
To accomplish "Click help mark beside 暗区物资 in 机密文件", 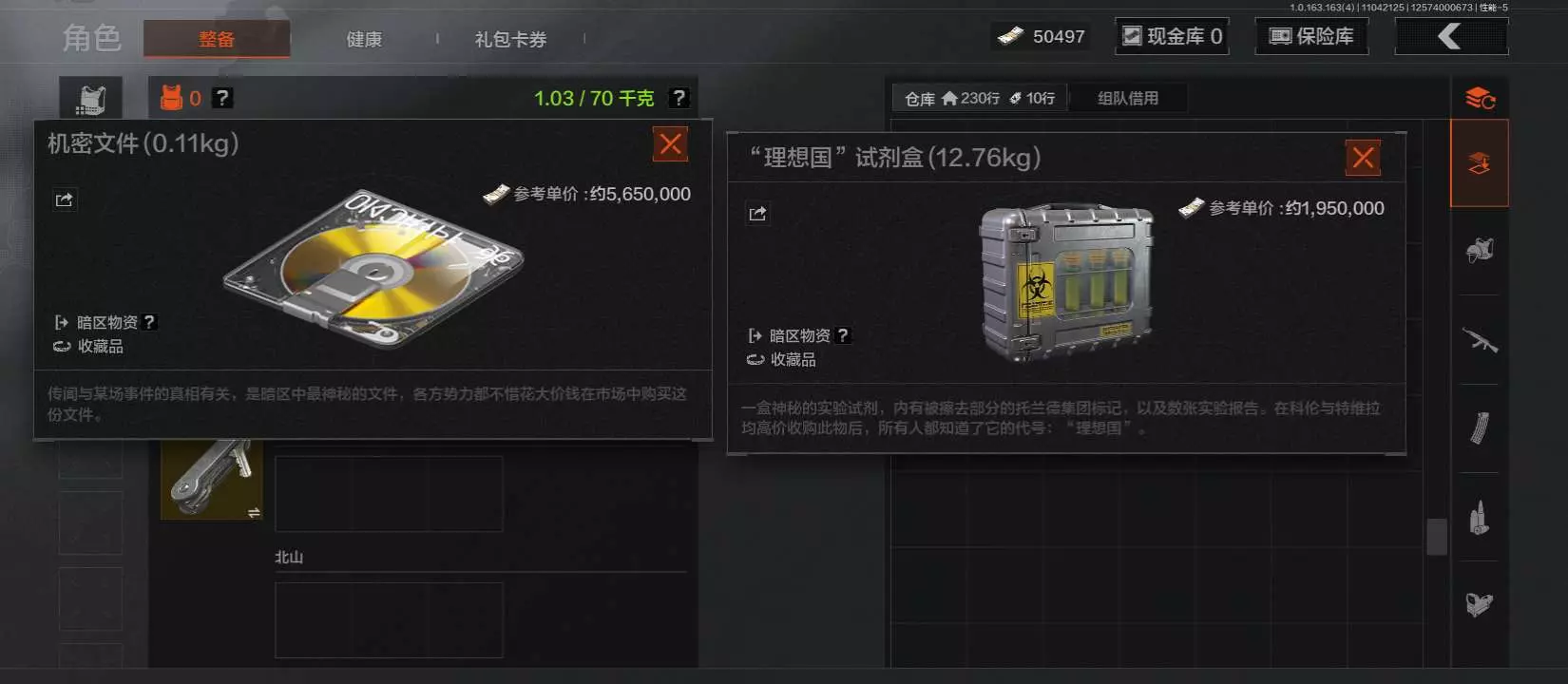I will (x=149, y=322).
